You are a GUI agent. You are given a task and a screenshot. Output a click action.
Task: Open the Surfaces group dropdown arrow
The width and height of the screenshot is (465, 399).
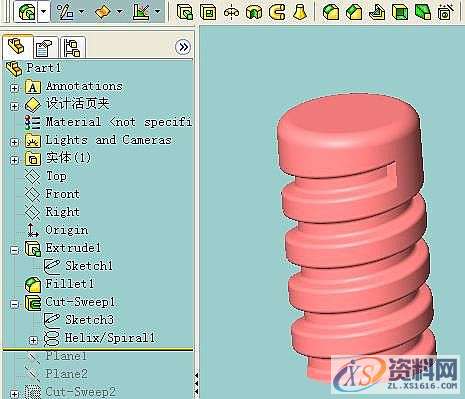(119, 12)
